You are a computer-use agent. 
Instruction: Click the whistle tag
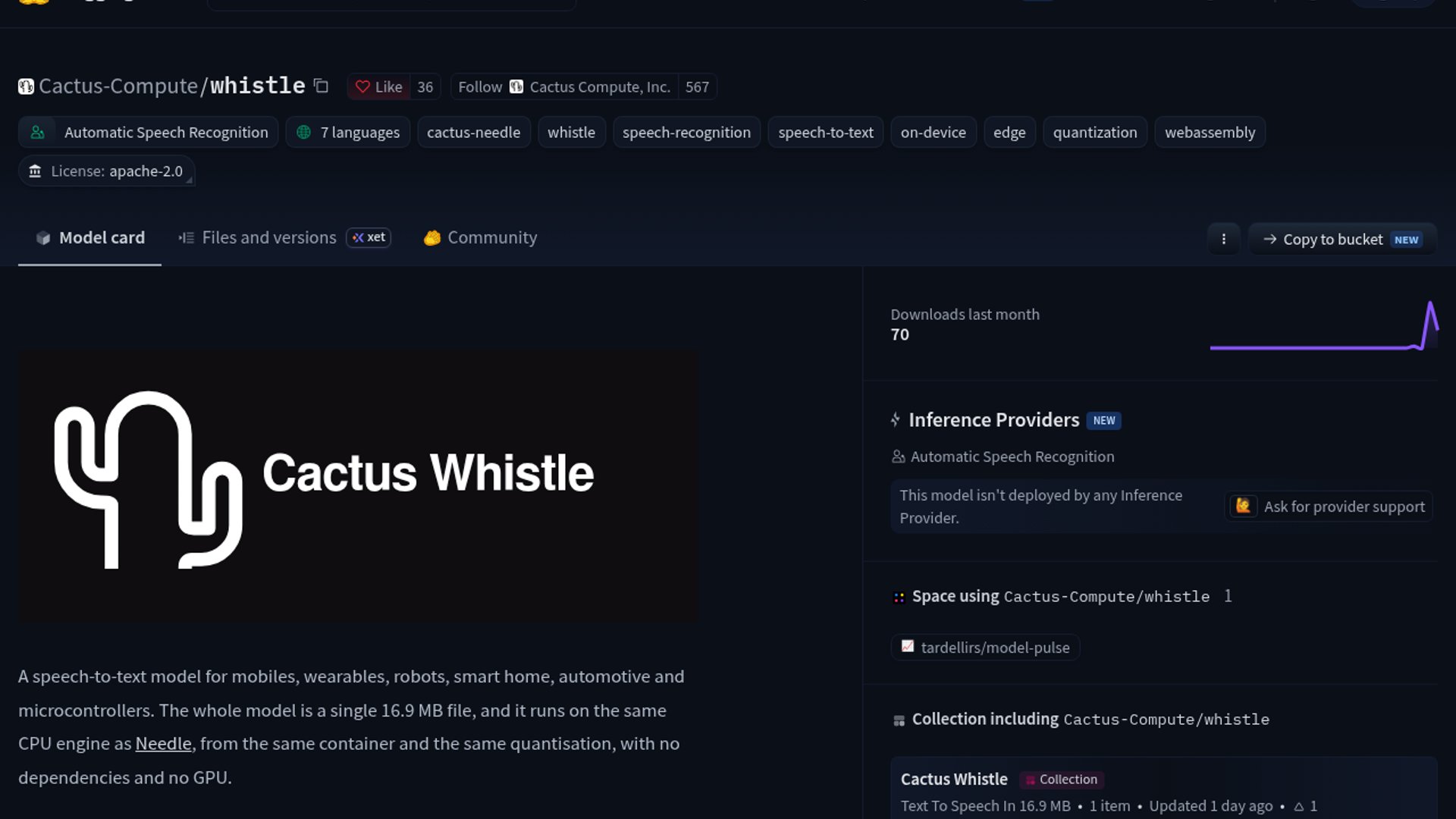point(571,132)
